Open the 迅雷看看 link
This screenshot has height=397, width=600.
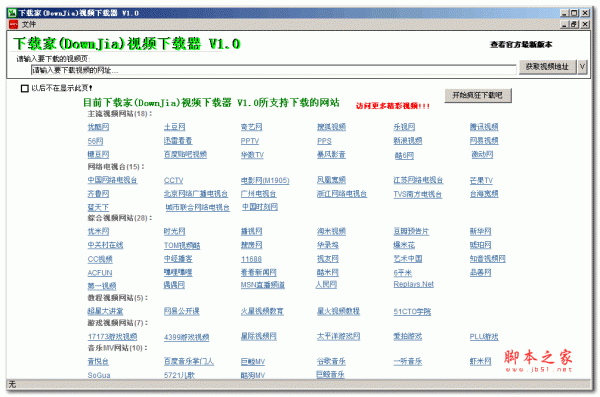pos(178,141)
